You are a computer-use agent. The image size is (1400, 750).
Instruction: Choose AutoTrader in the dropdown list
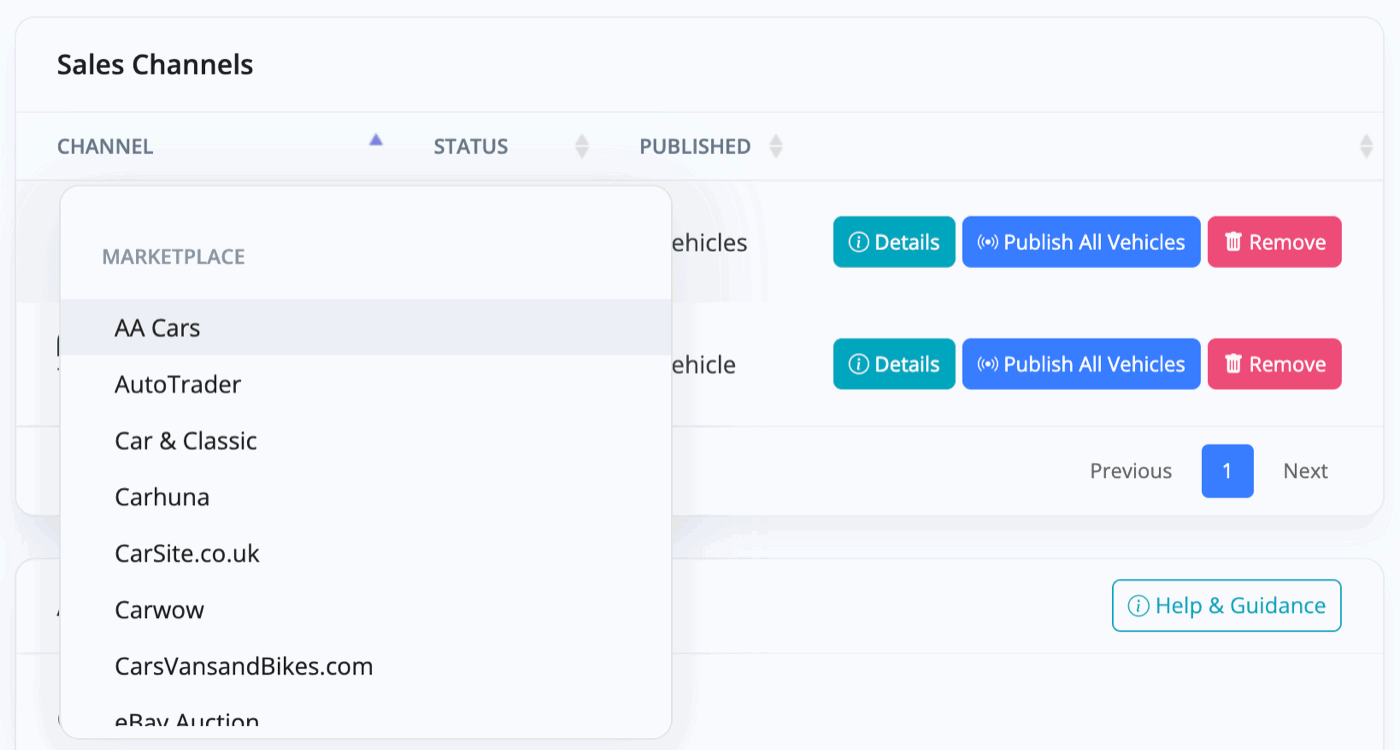(366, 384)
